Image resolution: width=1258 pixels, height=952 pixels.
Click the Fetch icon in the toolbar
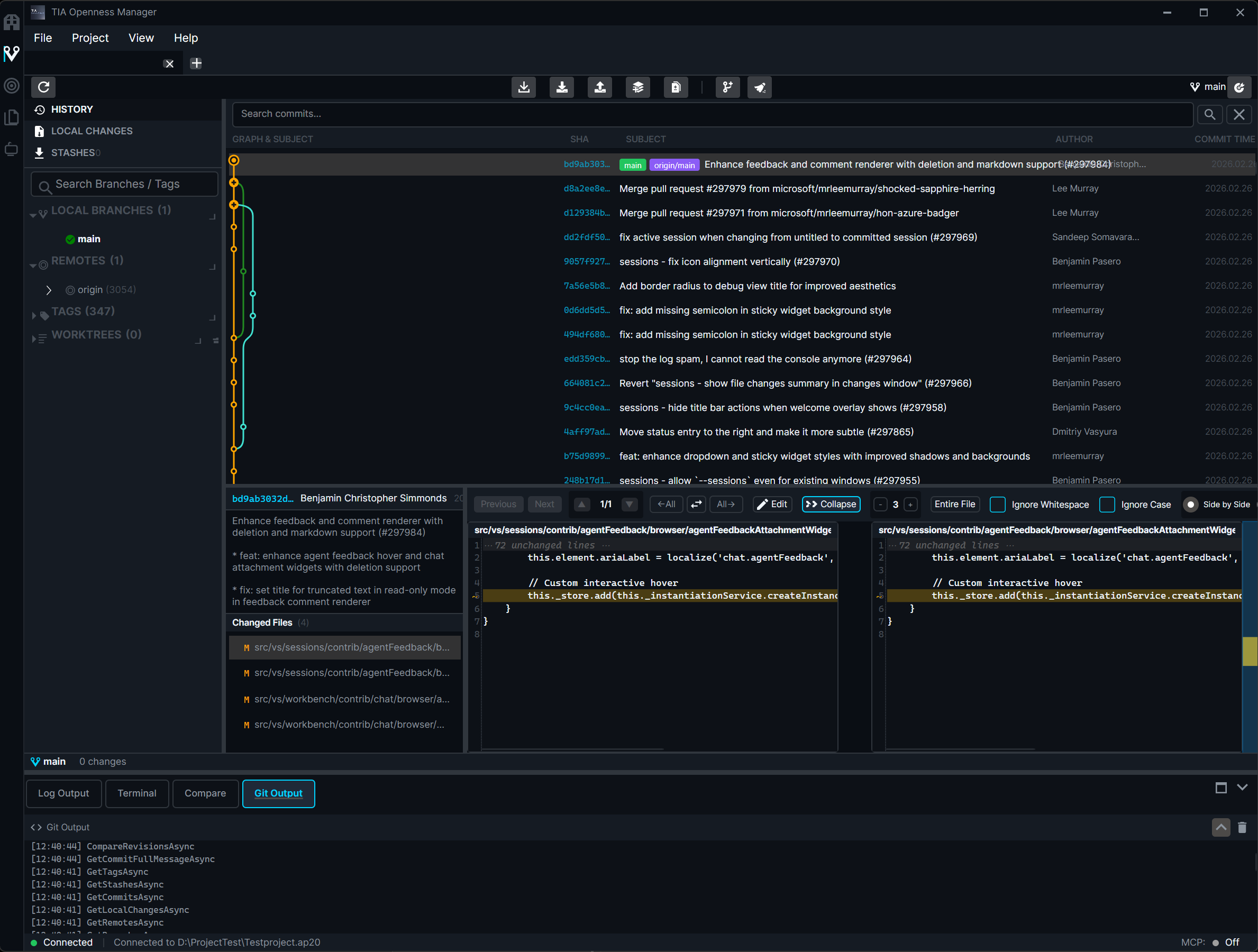[524, 87]
